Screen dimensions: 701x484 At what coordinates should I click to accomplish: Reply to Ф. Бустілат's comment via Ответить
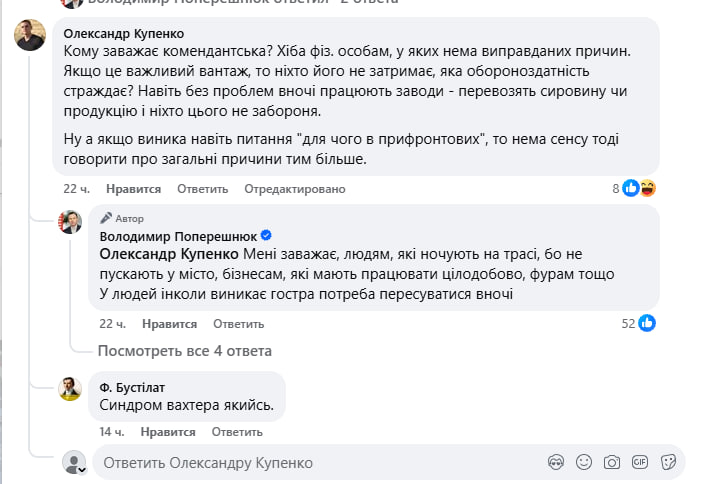[x=237, y=432]
